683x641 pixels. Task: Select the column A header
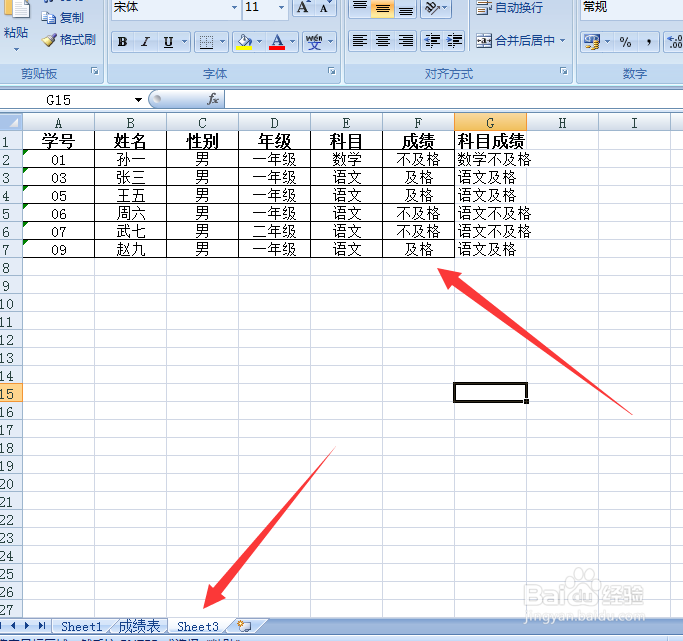click(x=58, y=123)
